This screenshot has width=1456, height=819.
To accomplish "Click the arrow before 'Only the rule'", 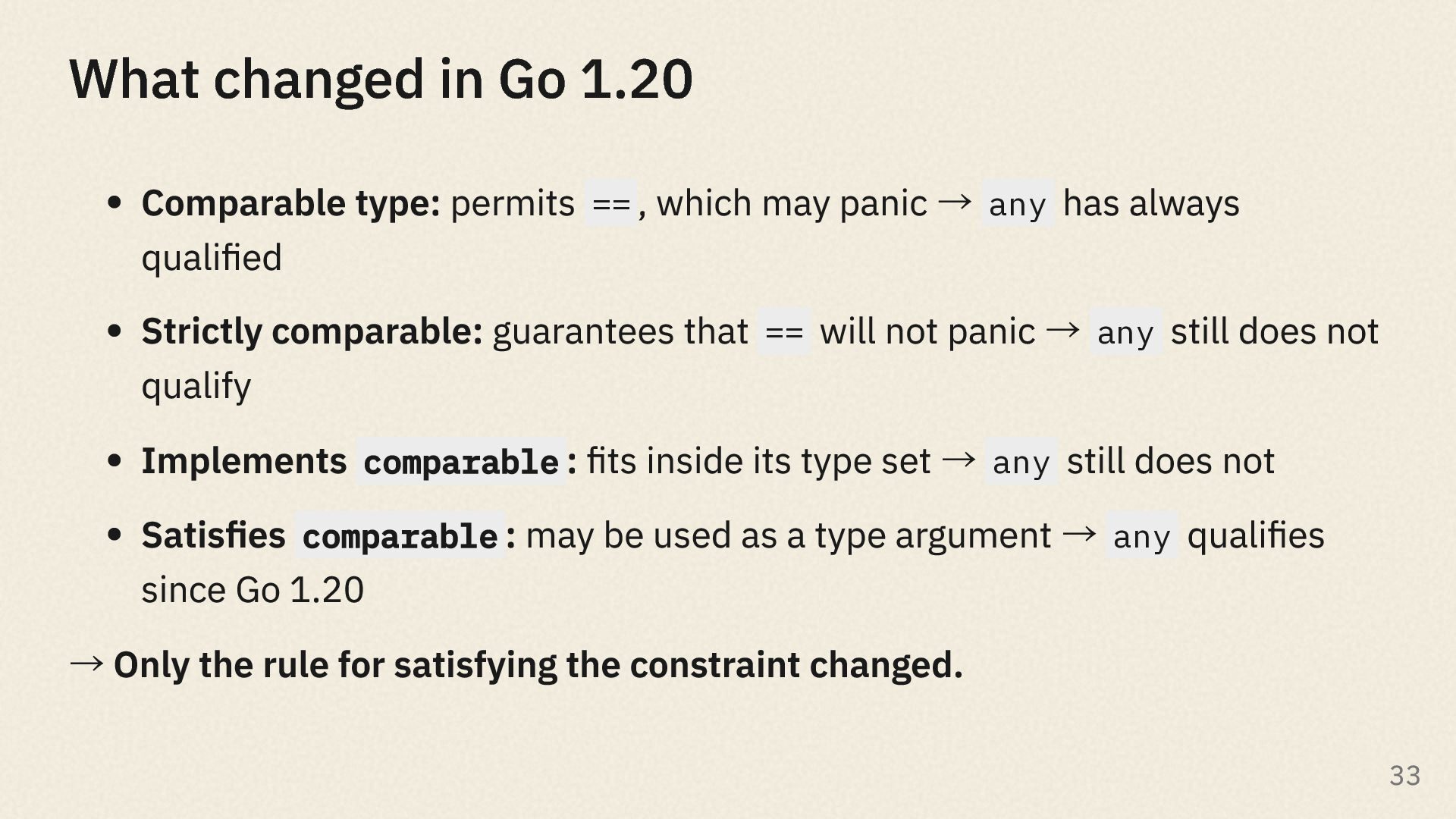I will point(86,664).
